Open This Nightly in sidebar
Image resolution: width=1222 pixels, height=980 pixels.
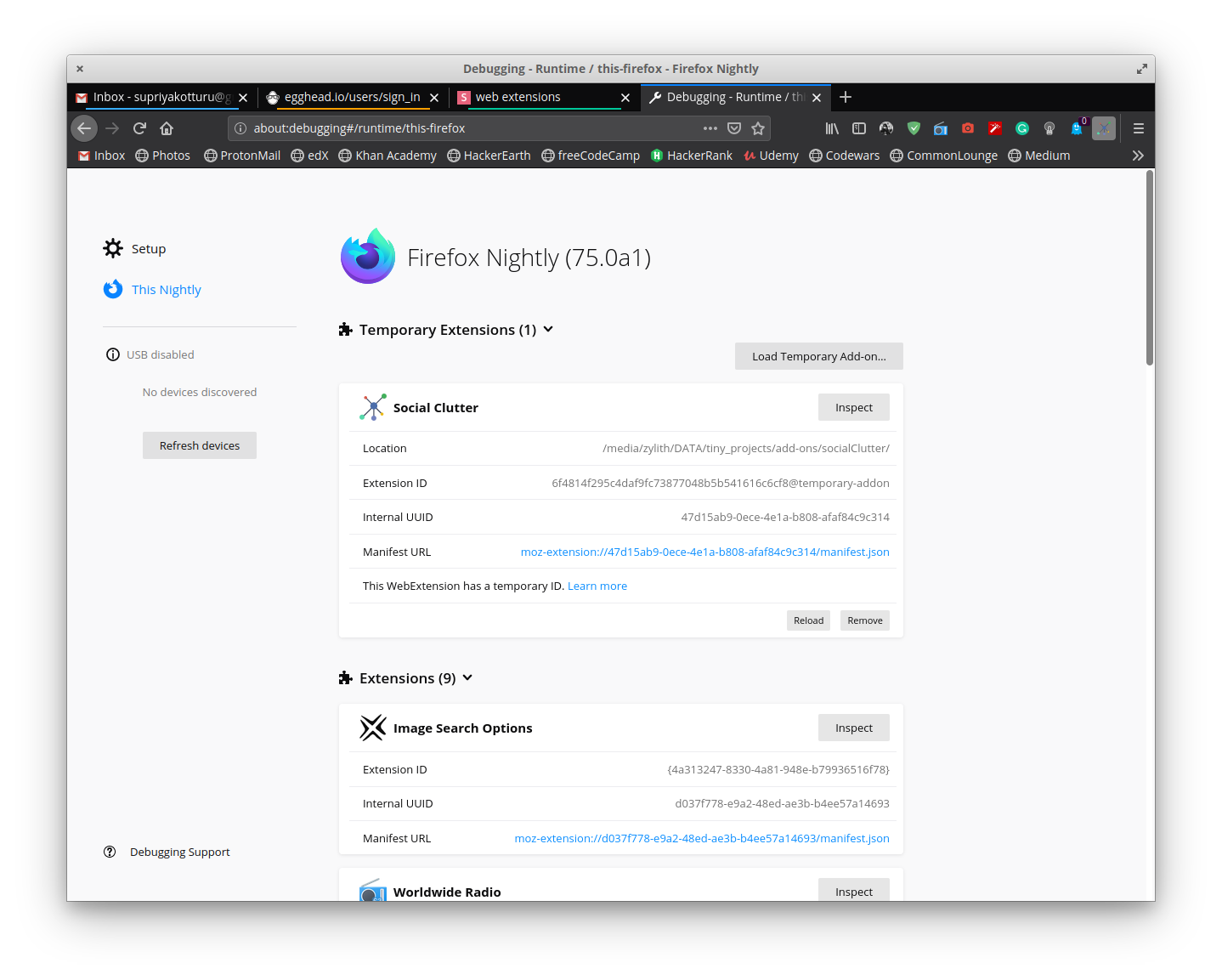tap(166, 290)
